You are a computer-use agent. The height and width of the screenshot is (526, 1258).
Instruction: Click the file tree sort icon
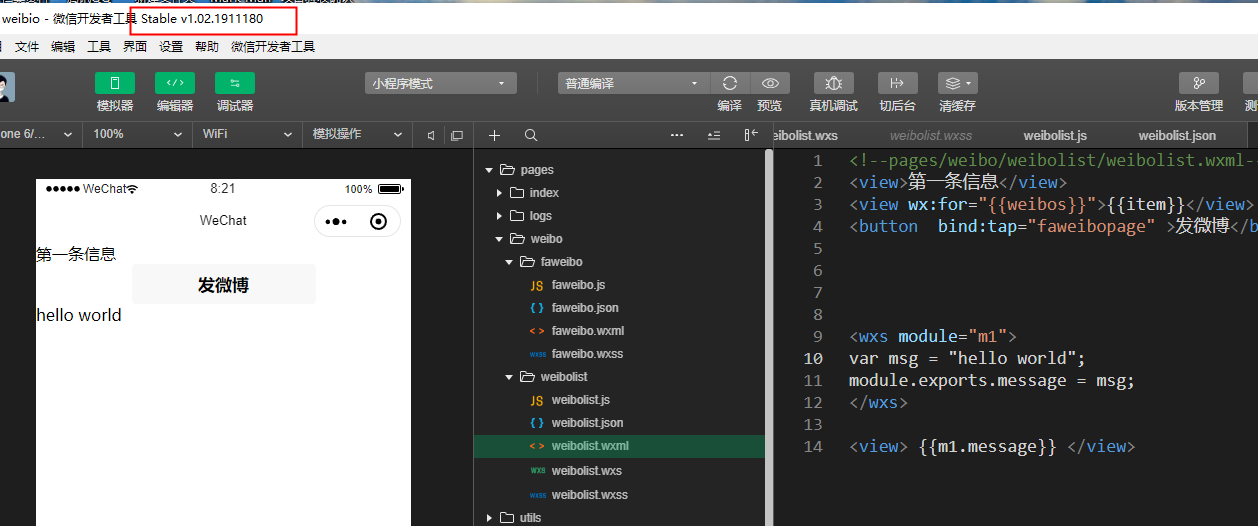[x=713, y=135]
